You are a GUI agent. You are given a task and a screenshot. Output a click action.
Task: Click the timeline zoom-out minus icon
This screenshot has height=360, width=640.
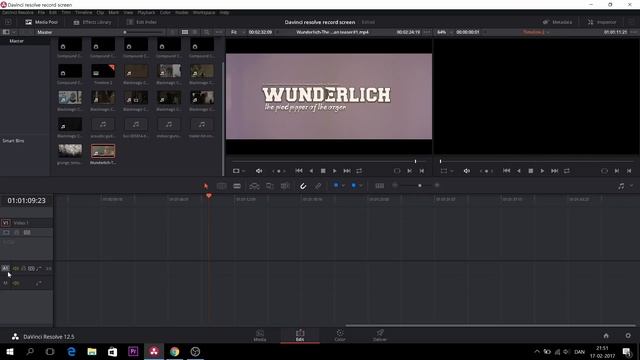tap(395, 185)
